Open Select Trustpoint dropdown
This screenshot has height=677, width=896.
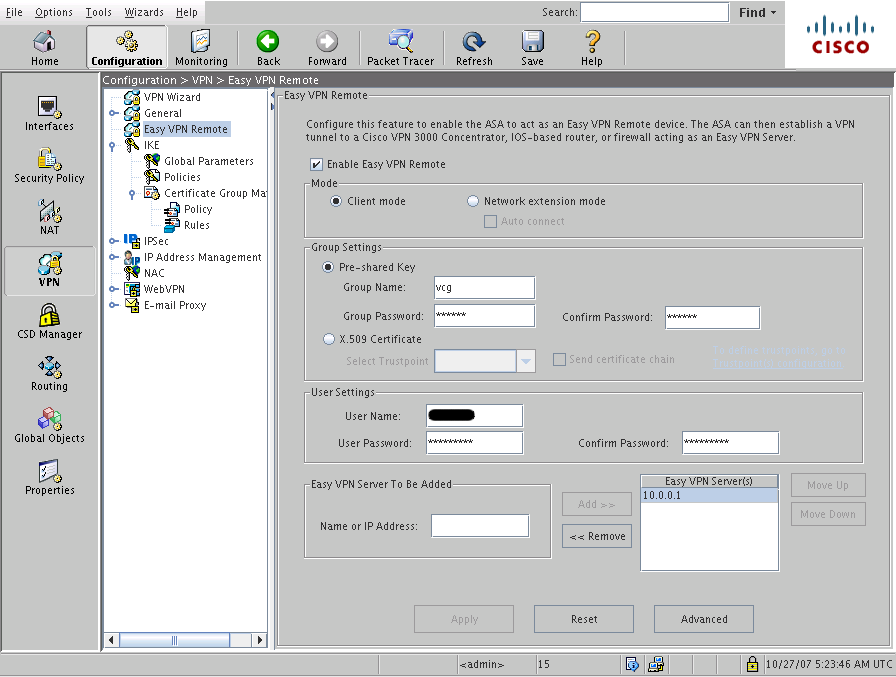(526, 361)
